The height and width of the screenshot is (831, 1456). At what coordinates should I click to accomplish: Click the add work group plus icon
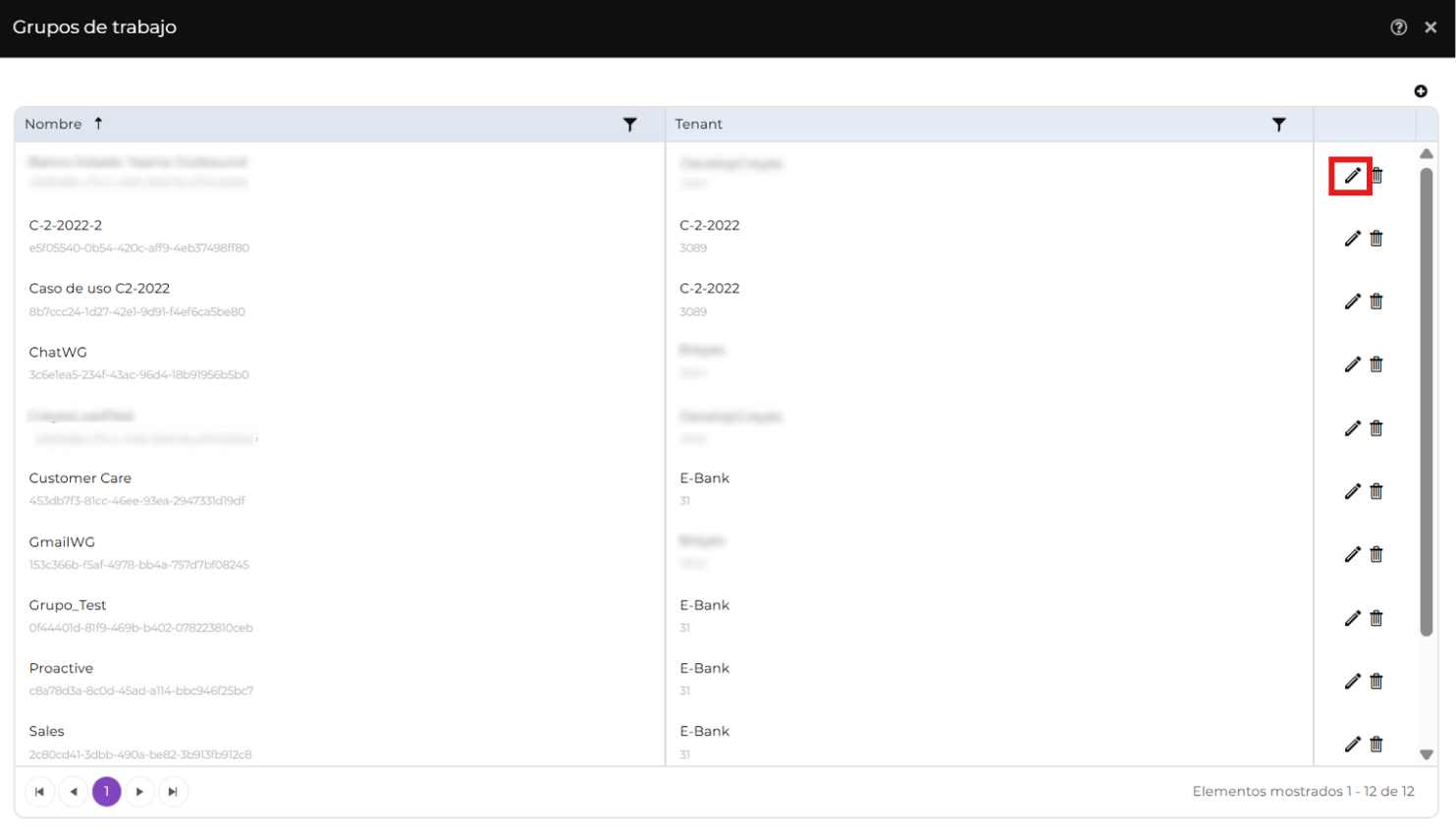pos(1420,91)
